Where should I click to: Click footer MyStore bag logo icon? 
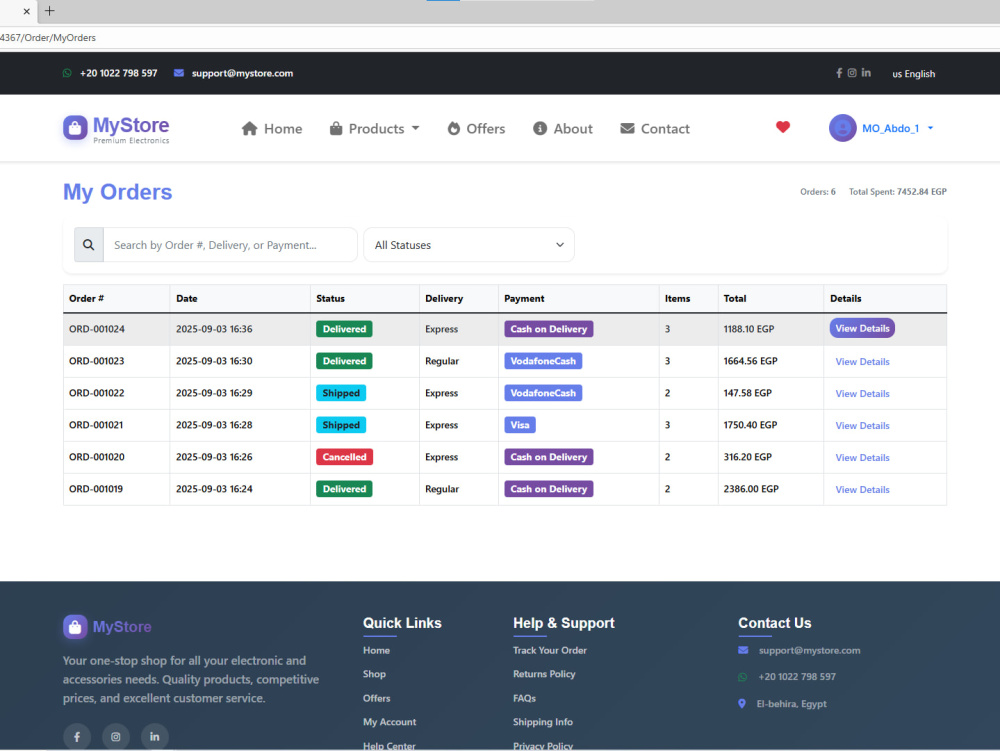75,627
